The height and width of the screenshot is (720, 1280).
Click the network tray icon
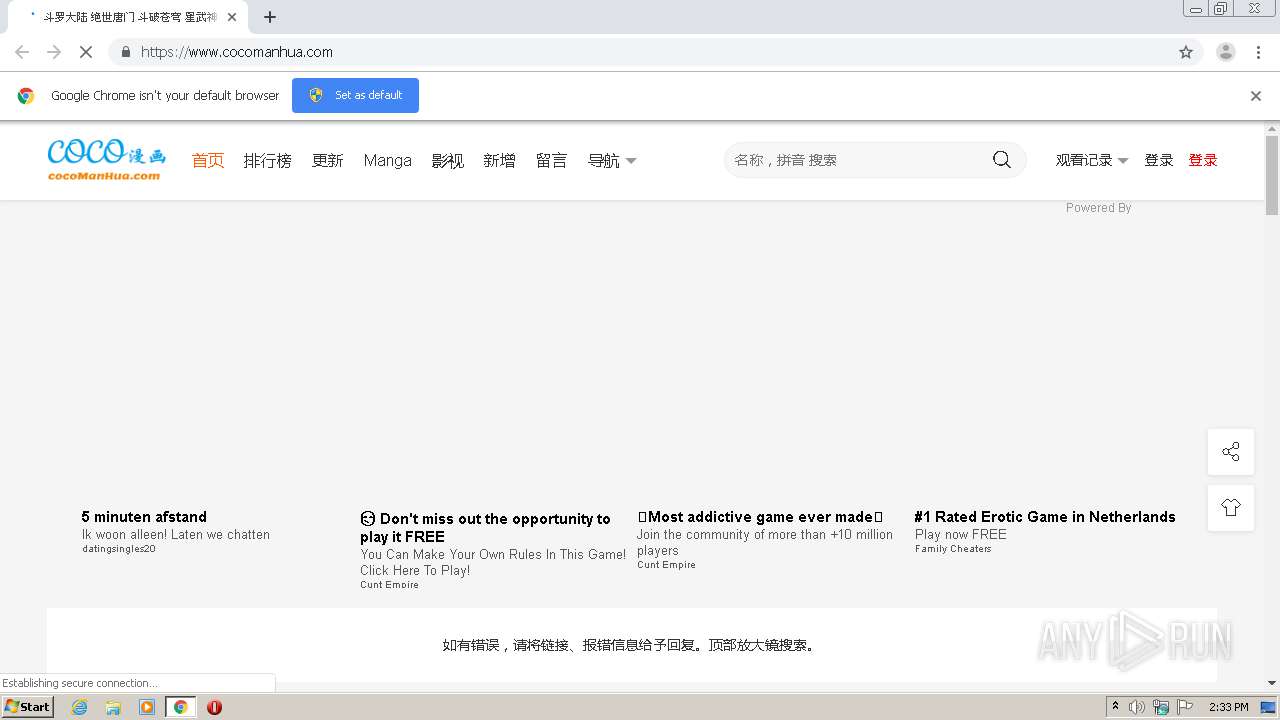tap(1161, 707)
